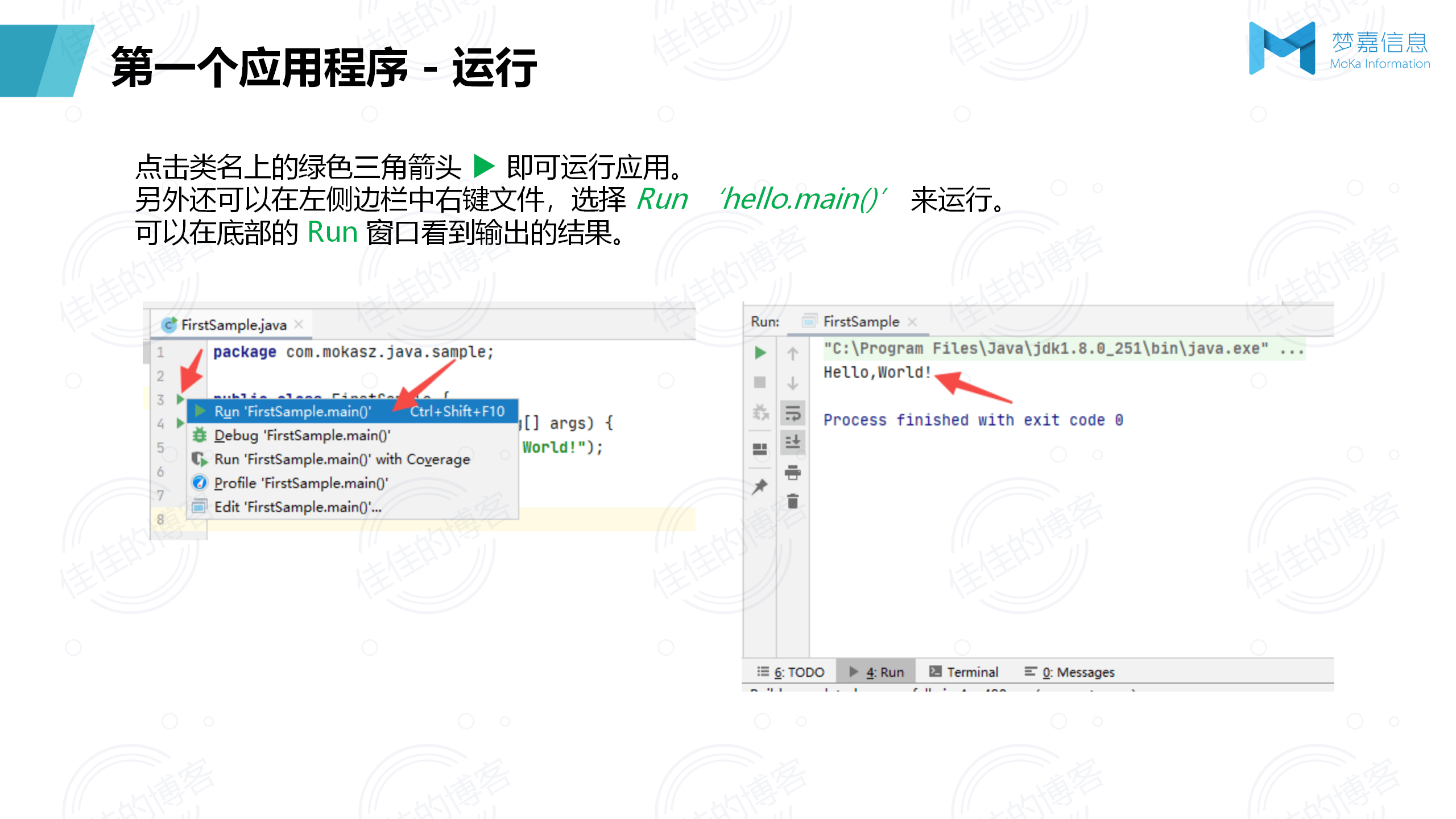Viewport: 1456px width, 819px height.
Task: Click the Java class icon on FirstSample.java tab
Action: pos(169,325)
